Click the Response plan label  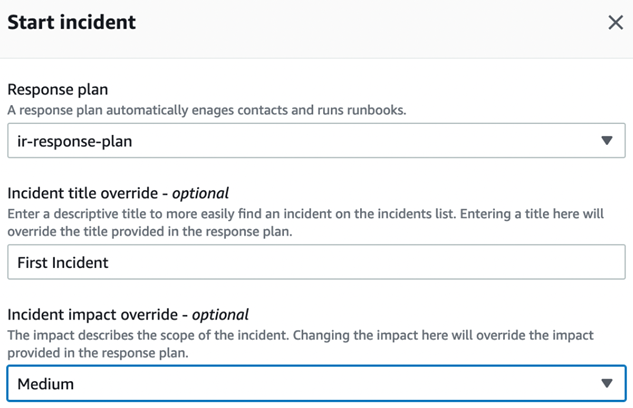(58, 90)
